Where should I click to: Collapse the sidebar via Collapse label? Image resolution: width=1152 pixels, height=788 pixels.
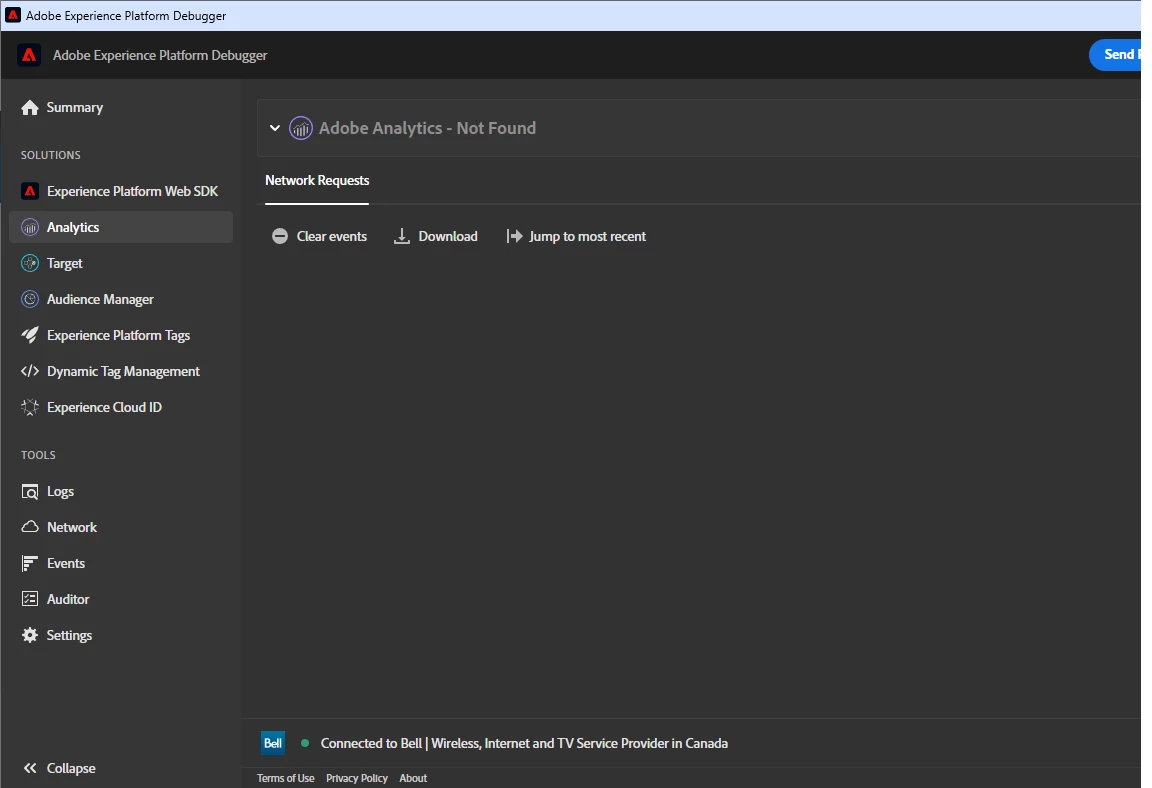(x=71, y=769)
